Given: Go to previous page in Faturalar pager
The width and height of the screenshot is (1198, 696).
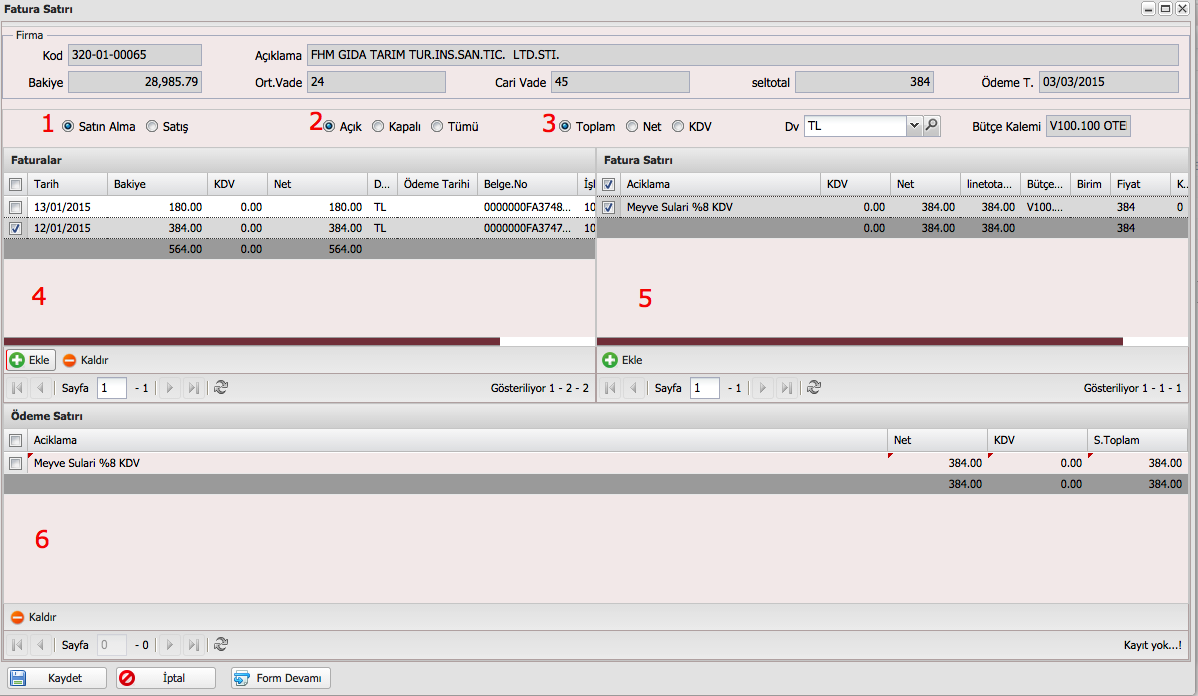Looking at the screenshot, I should pyautogui.click(x=40, y=388).
